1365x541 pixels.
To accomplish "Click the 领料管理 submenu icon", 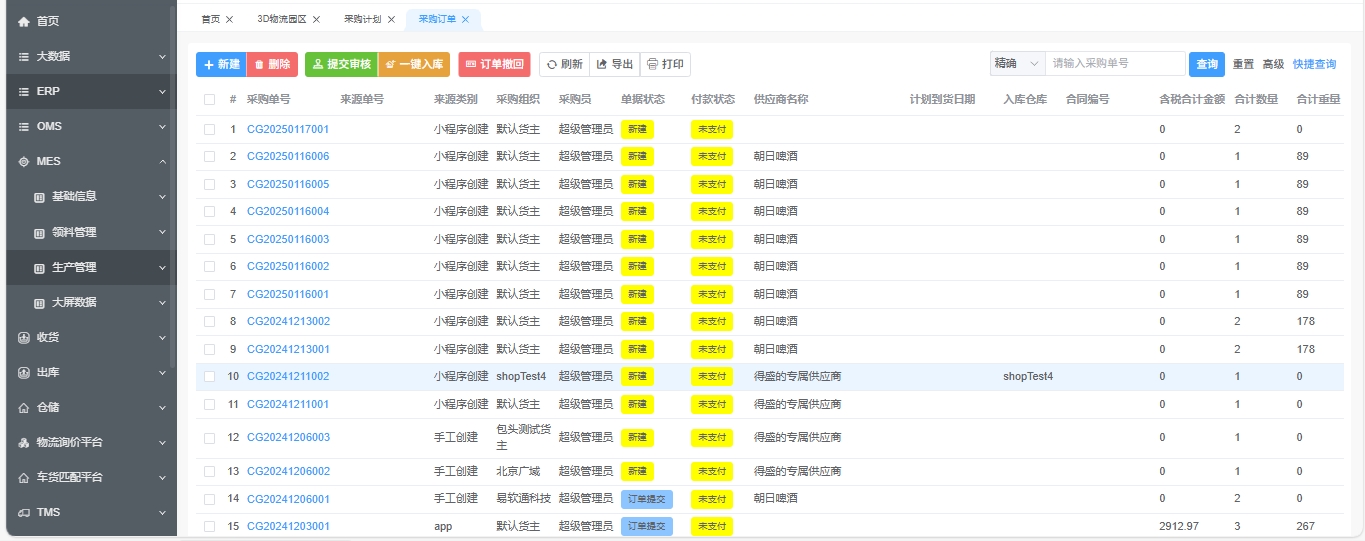I will pos(40,232).
